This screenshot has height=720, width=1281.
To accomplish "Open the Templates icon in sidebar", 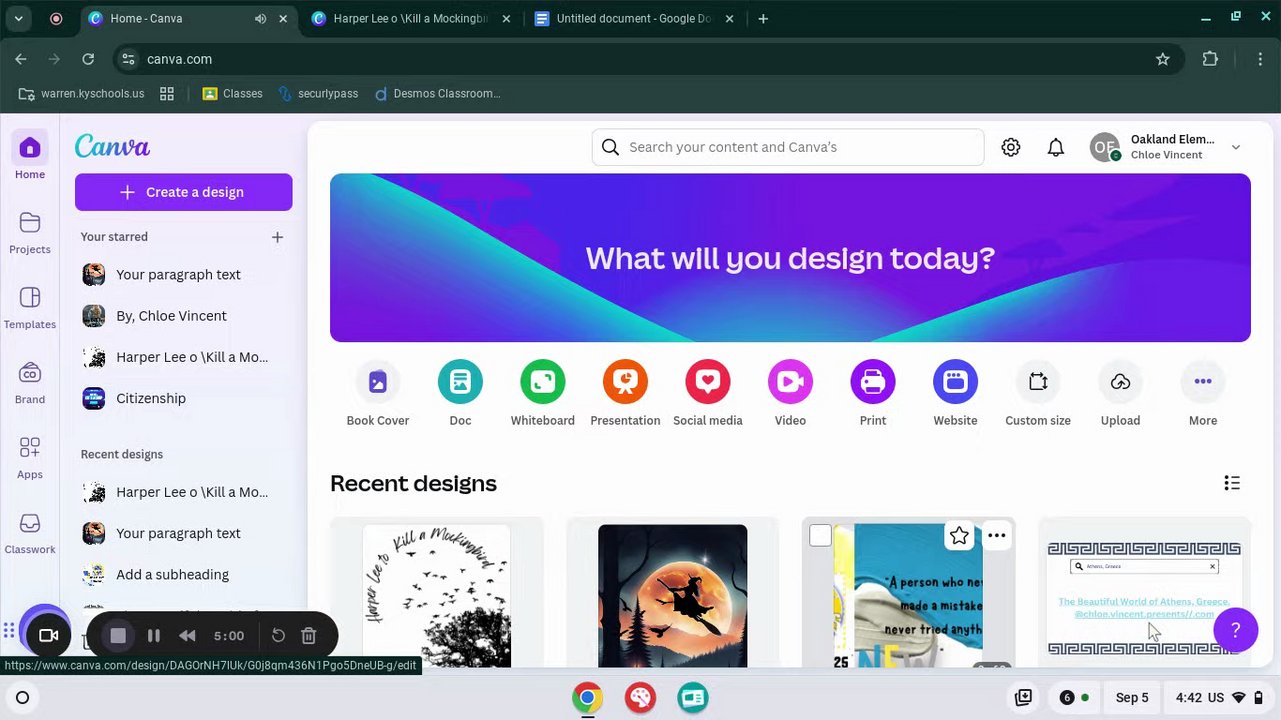I will pyautogui.click(x=29, y=297).
